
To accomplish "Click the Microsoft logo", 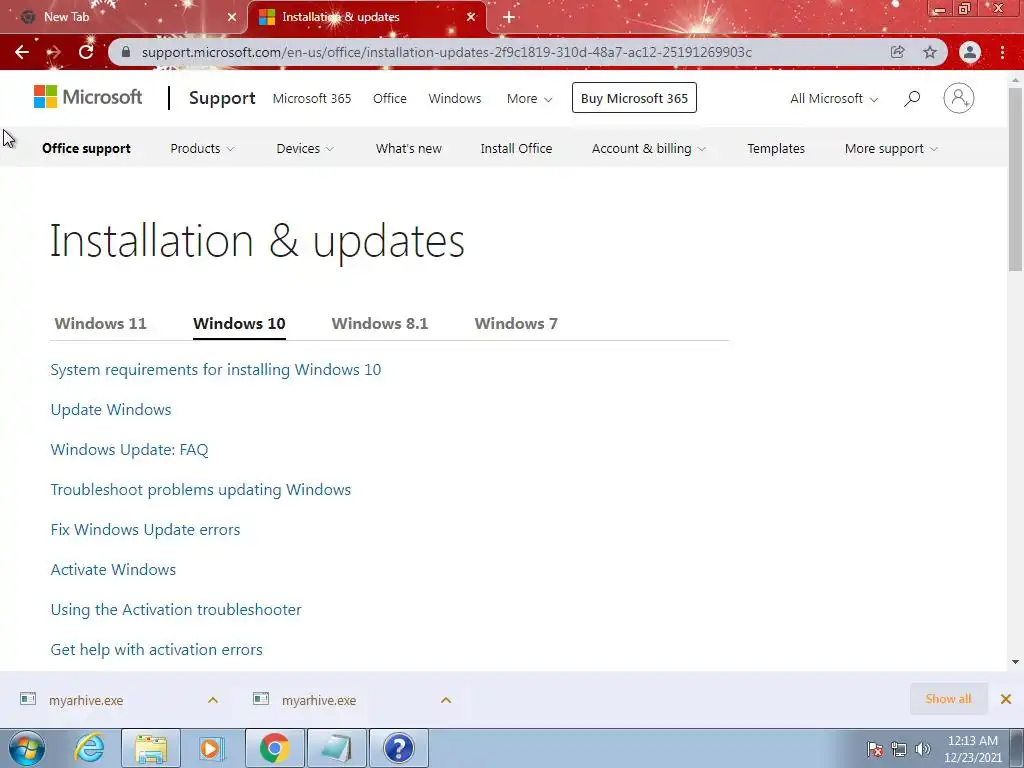I will click(x=88, y=97).
